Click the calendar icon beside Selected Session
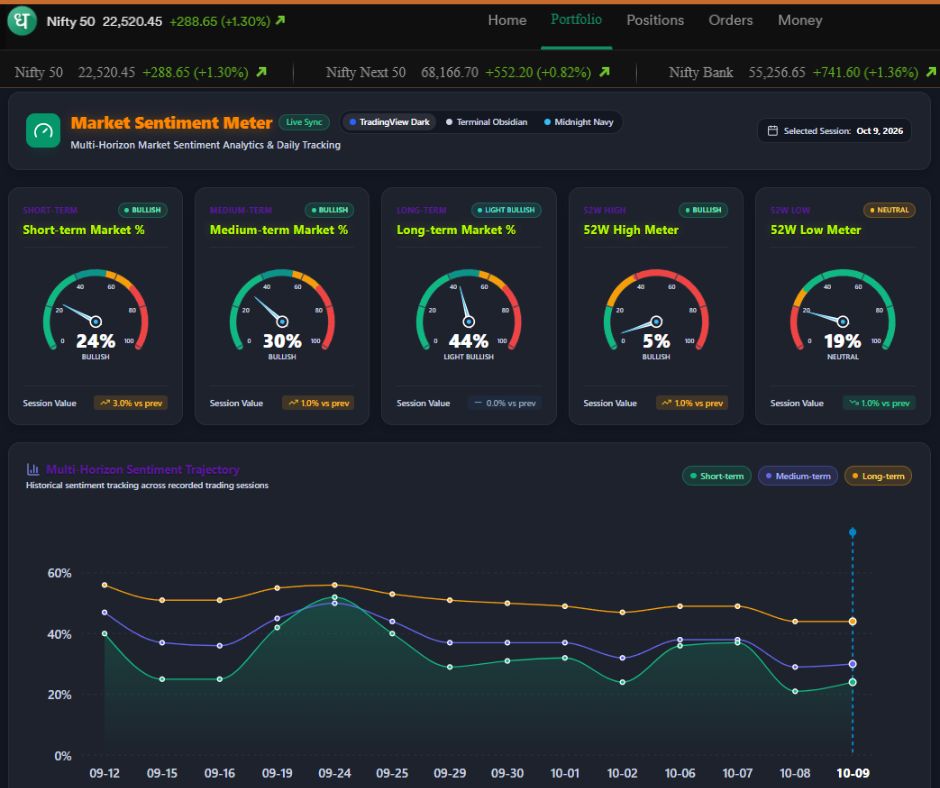The height and width of the screenshot is (788, 940). [x=773, y=131]
